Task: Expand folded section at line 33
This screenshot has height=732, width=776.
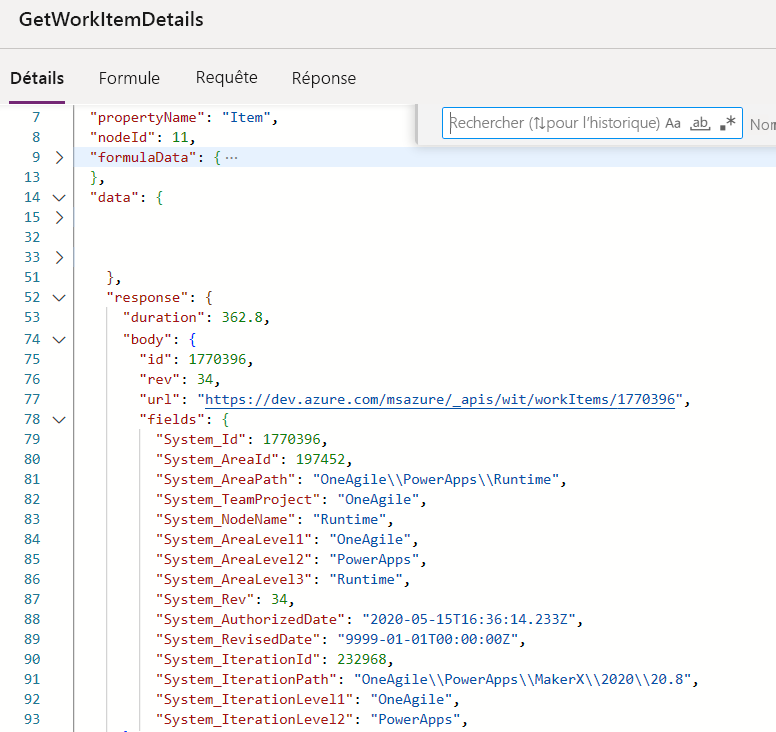Action: tap(59, 257)
